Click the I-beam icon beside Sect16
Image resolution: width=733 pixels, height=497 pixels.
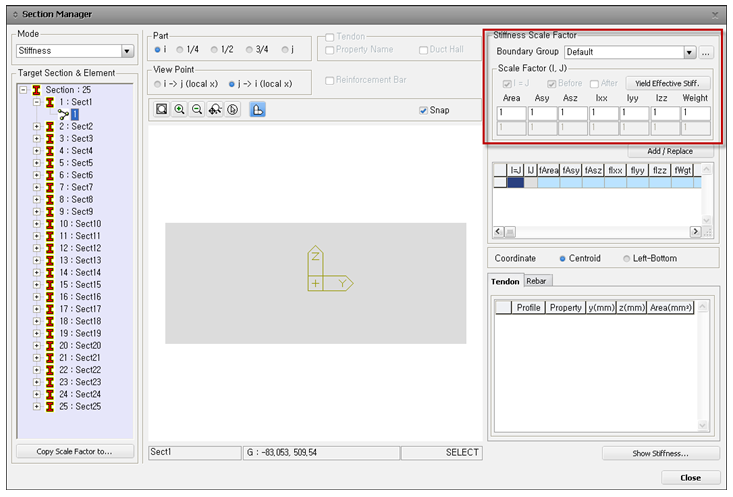point(50,296)
